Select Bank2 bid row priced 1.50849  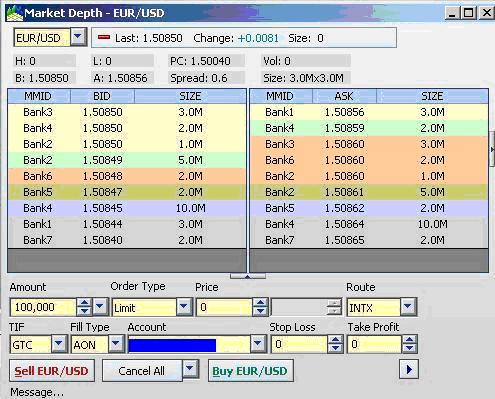click(x=127, y=160)
